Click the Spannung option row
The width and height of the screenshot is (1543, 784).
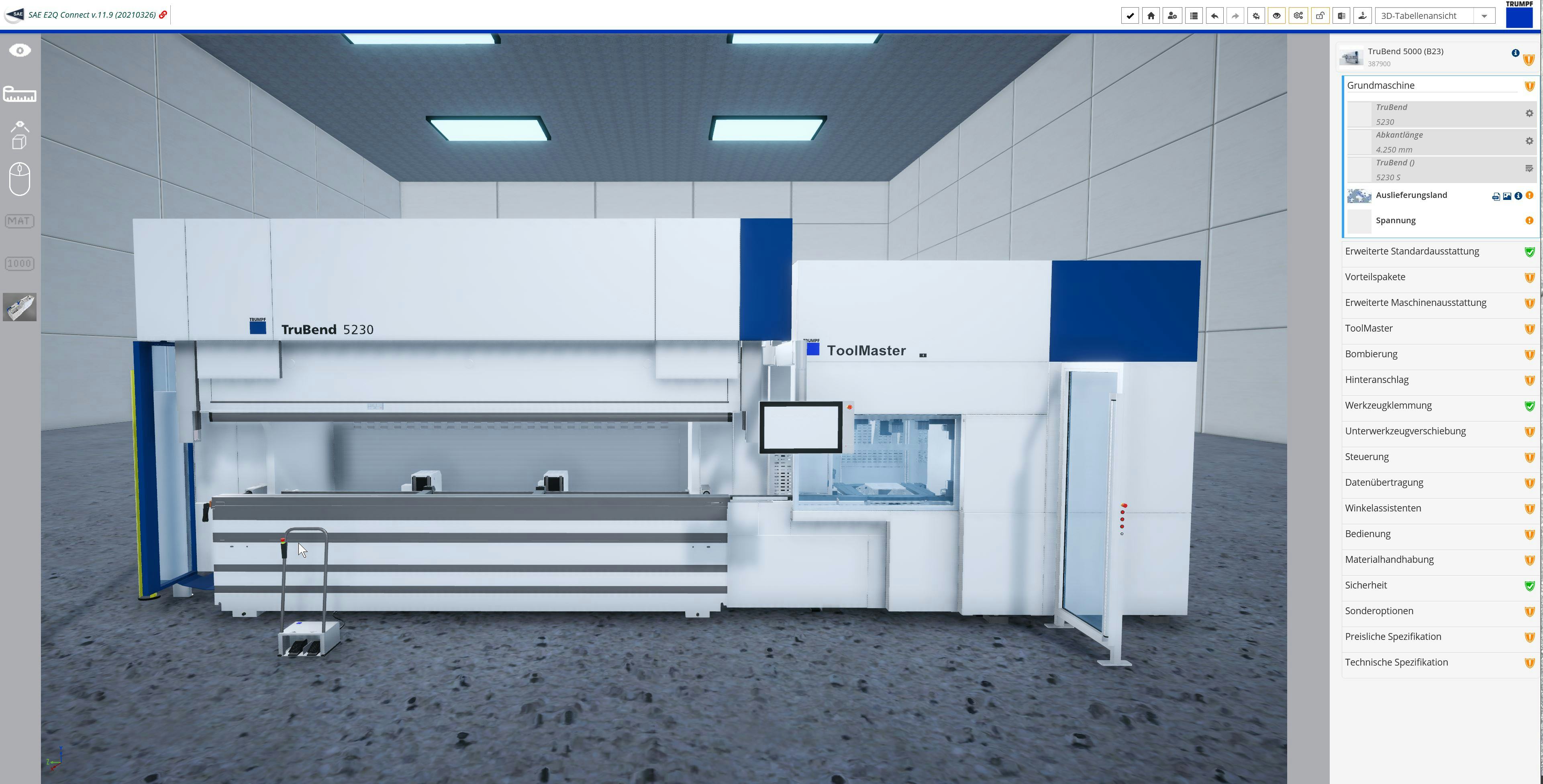tap(1396, 220)
